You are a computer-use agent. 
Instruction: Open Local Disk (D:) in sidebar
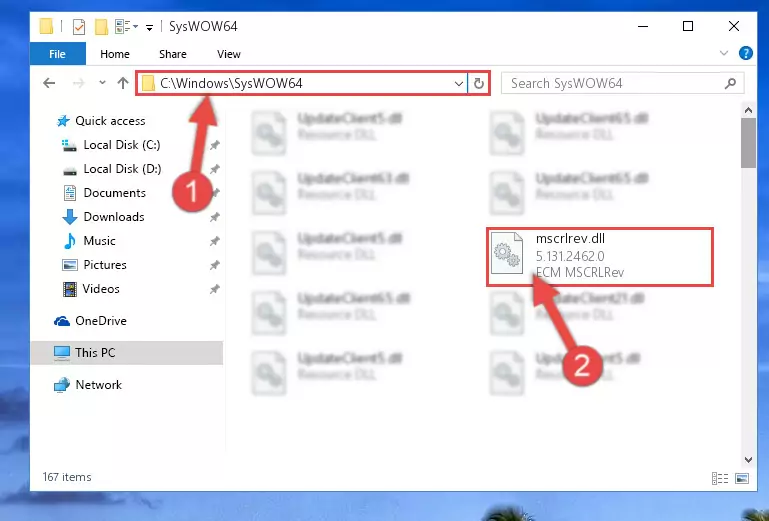tap(111, 169)
